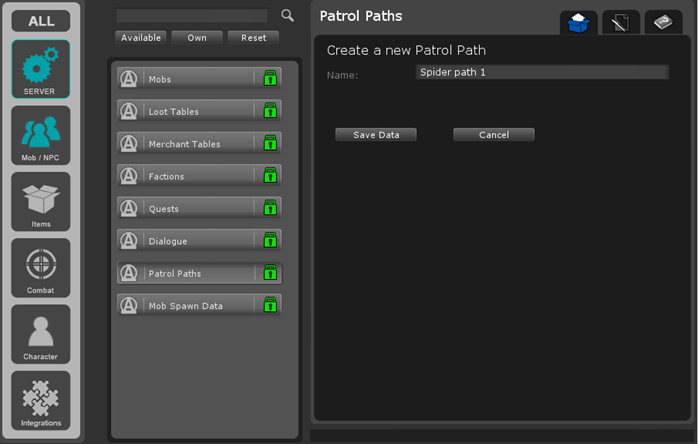Cancel the new patrol path
The image size is (698, 444).
493,135
